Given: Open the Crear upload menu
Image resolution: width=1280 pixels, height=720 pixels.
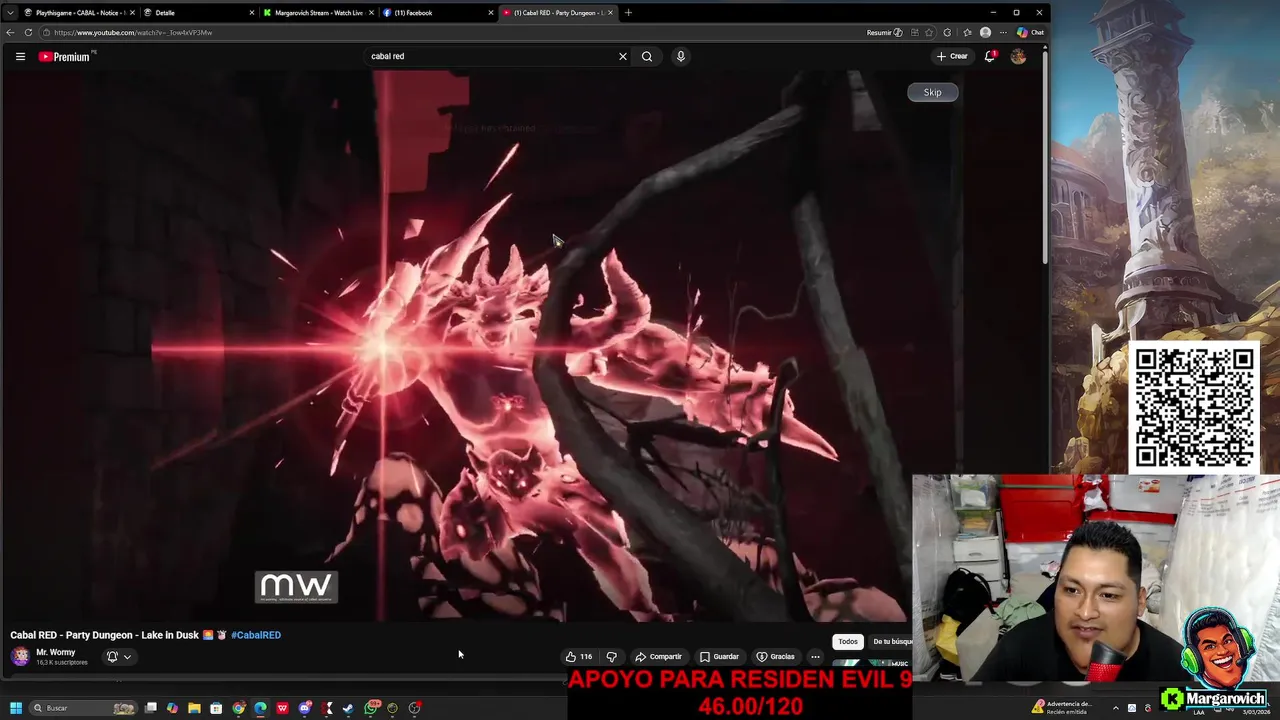Looking at the screenshot, I should (952, 56).
